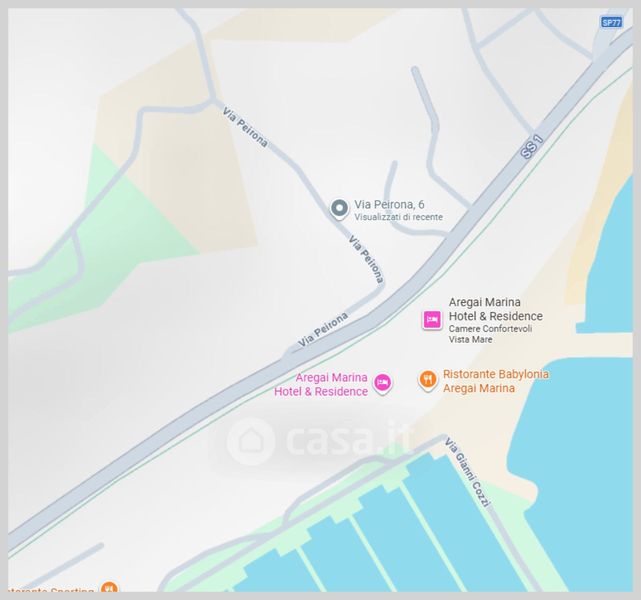The width and height of the screenshot is (641, 600).
Task: Select the pink square hotel icon
Action: pos(432,319)
